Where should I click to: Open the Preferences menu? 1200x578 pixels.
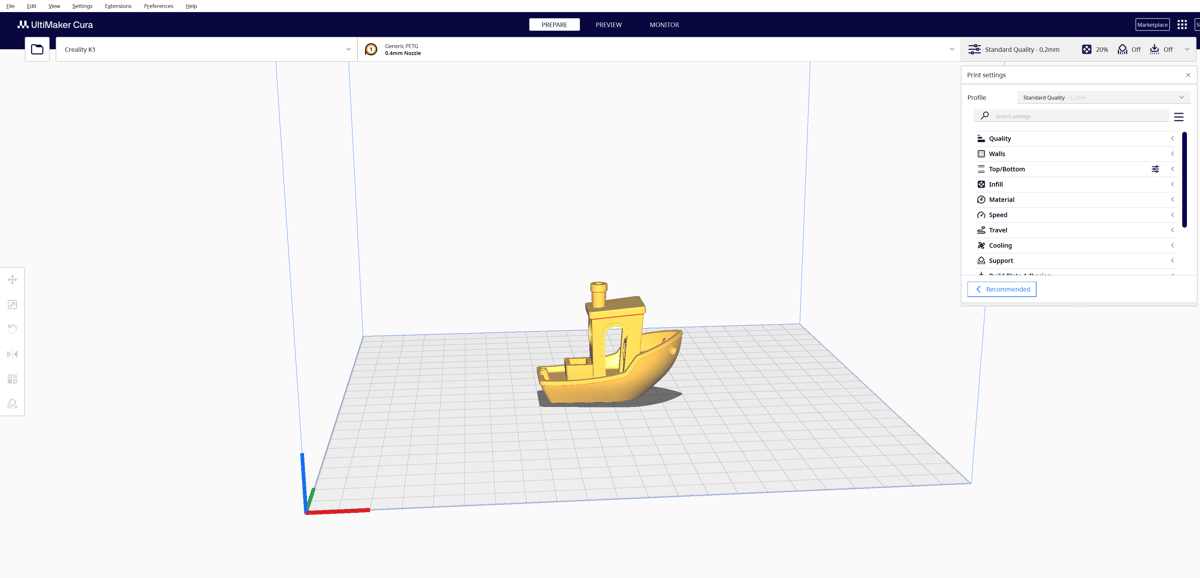coord(158,6)
